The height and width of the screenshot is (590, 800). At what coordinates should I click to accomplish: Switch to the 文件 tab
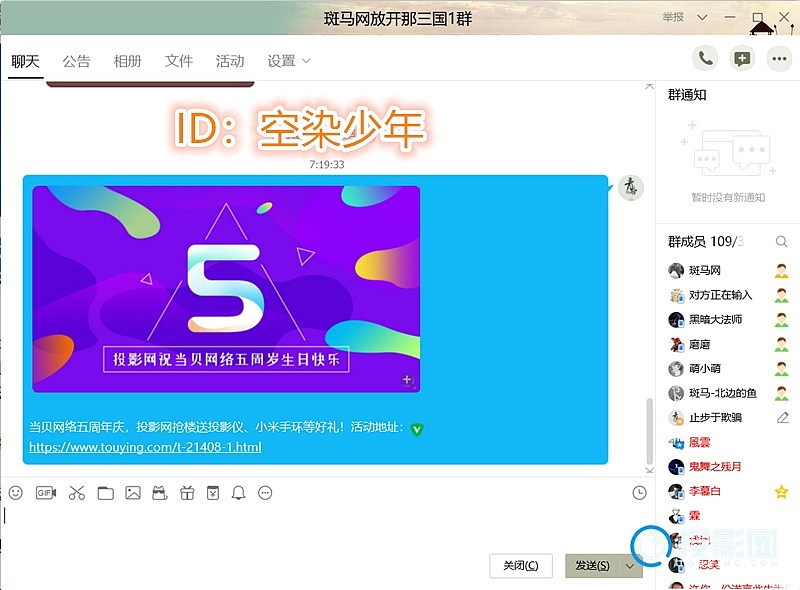click(179, 62)
